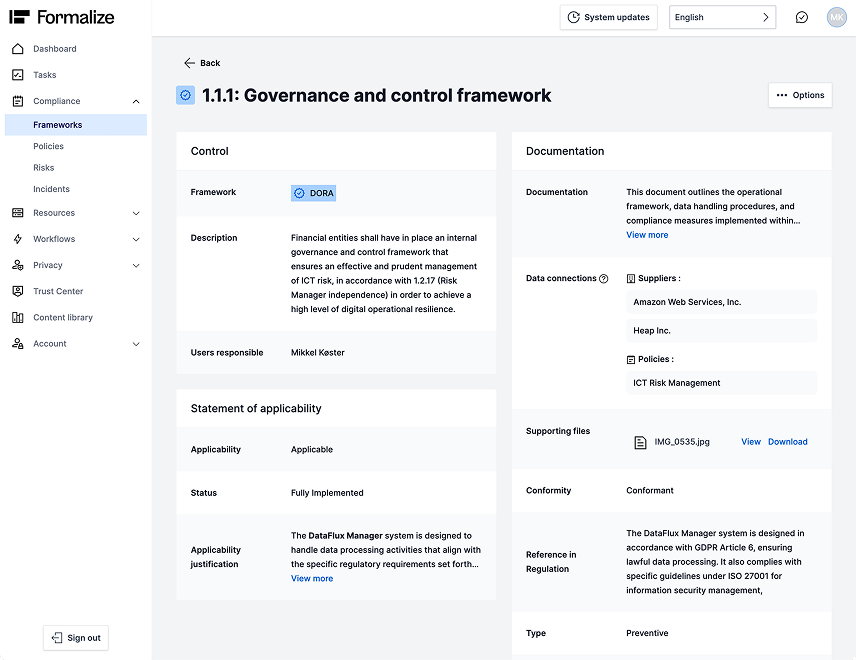The height and width of the screenshot is (660, 856).
Task: Click the Data connections help question mark icon
Action: [x=603, y=278]
